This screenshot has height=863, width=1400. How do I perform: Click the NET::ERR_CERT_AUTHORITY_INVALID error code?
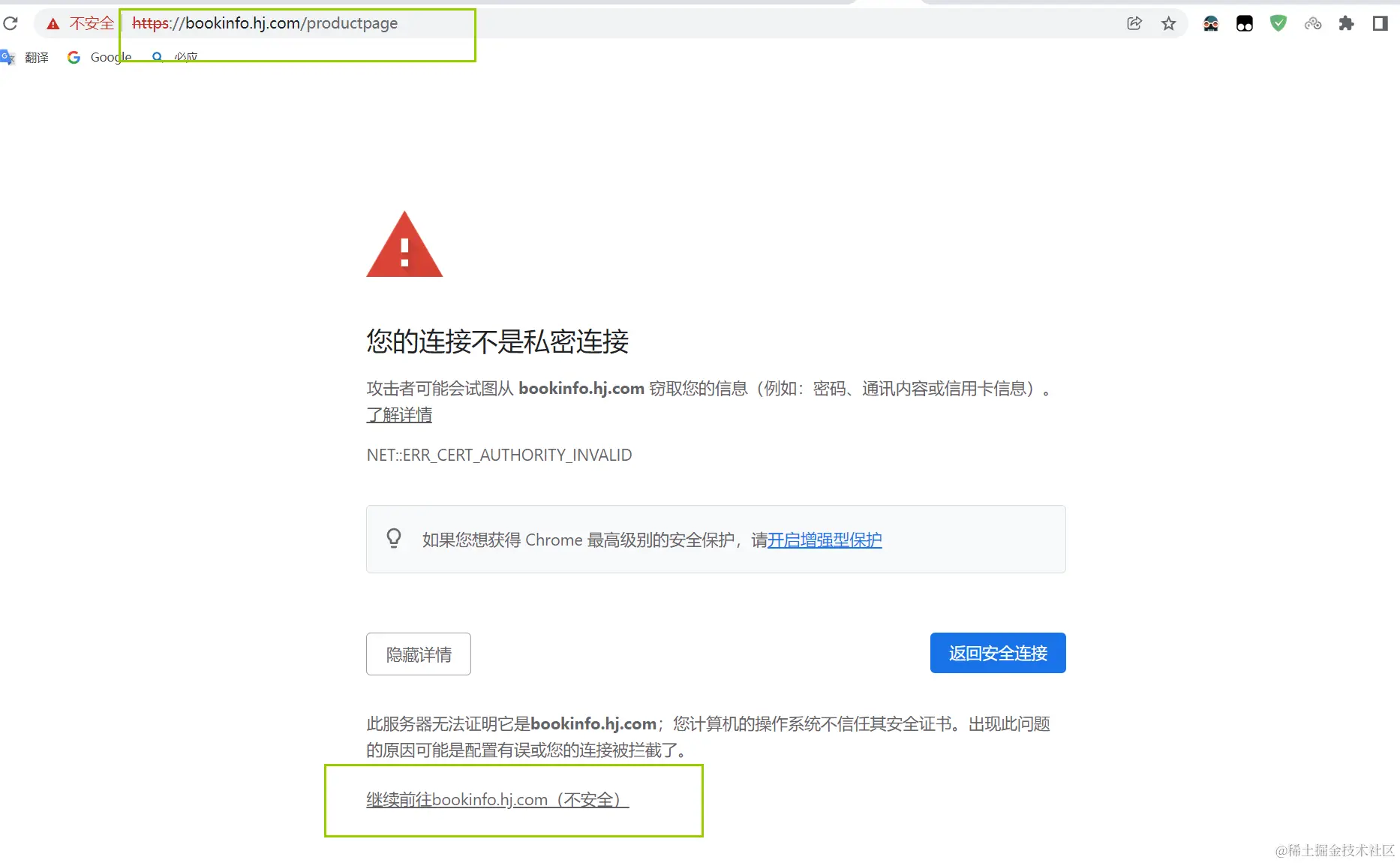pos(499,455)
